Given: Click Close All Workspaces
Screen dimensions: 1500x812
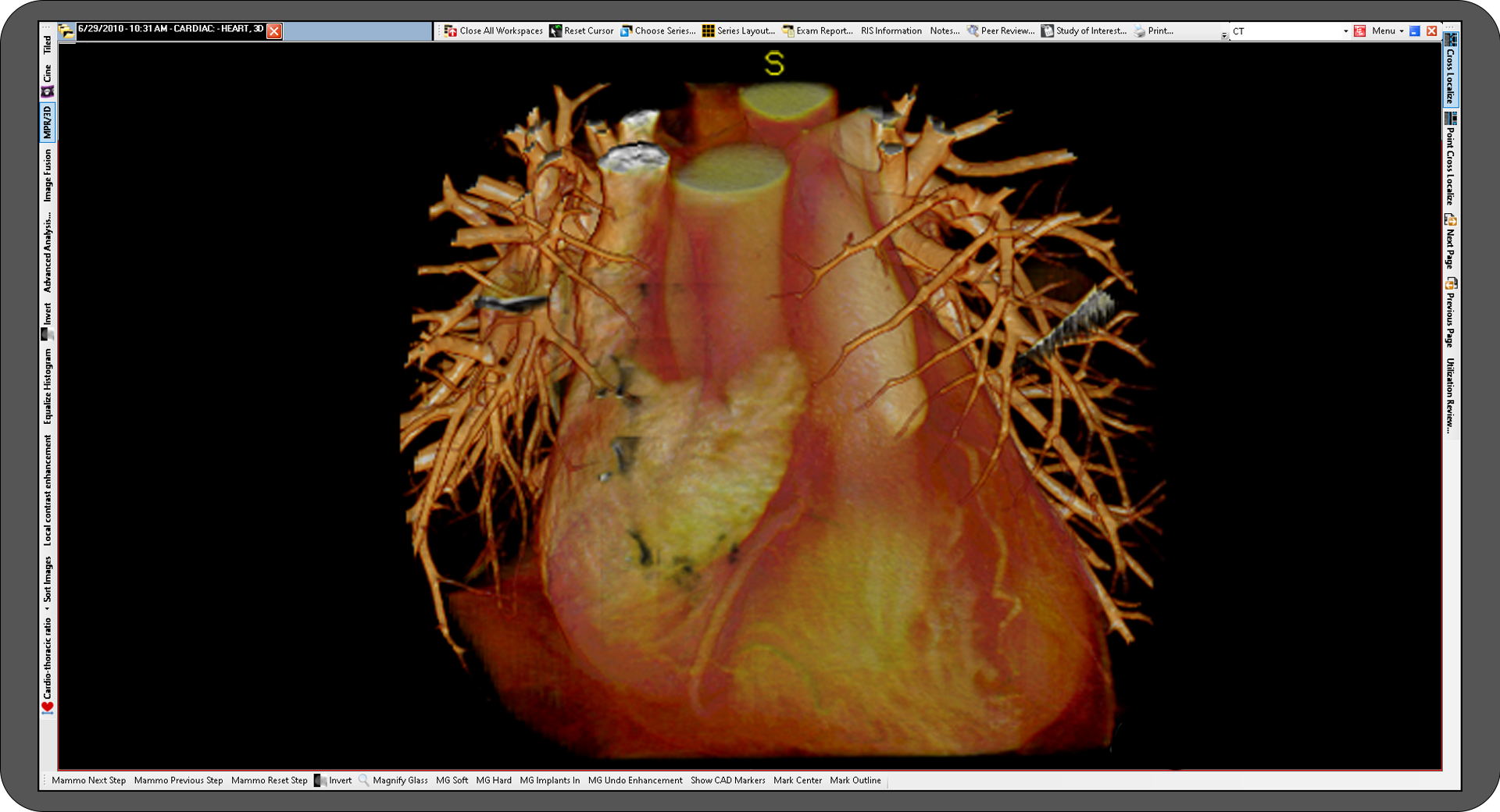Looking at the screenshot, I should pyautogui.click(x=500, y=31).
